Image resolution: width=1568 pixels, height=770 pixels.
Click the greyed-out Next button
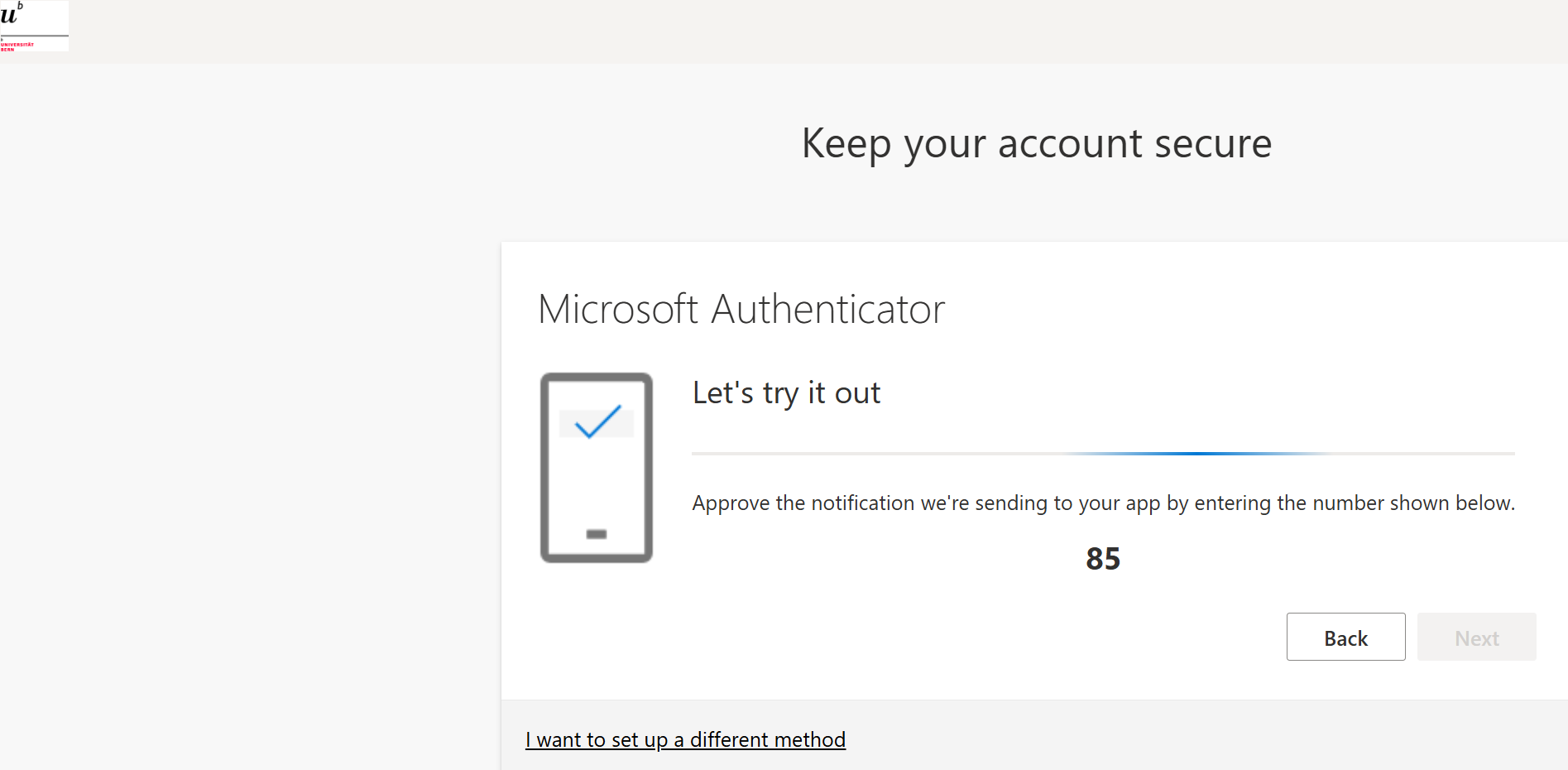1477,637
